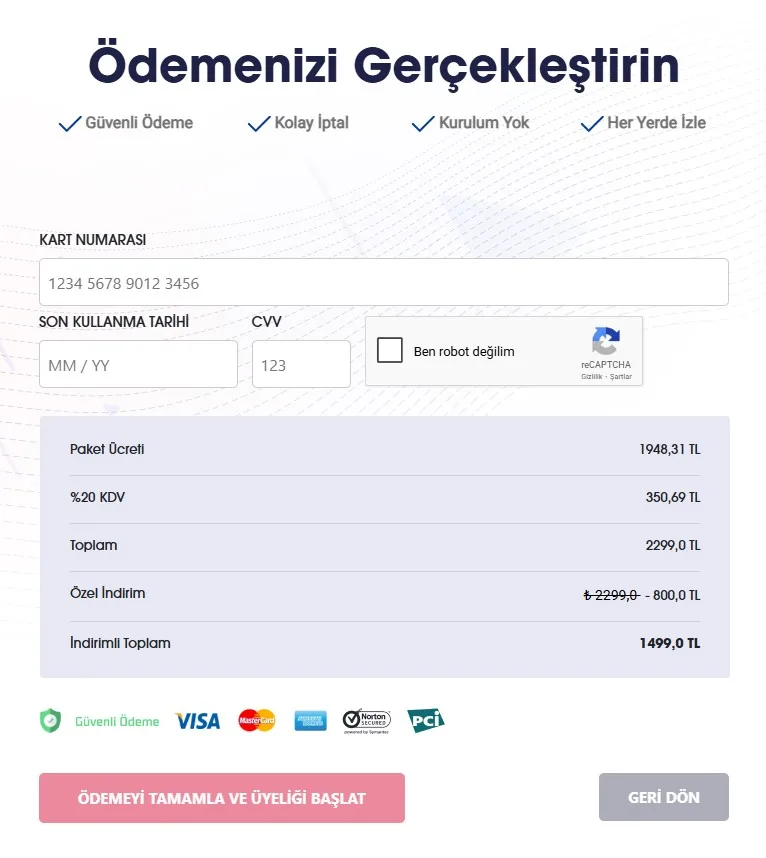Check the "Ben robot değilim" checkbox

point(390,350)
